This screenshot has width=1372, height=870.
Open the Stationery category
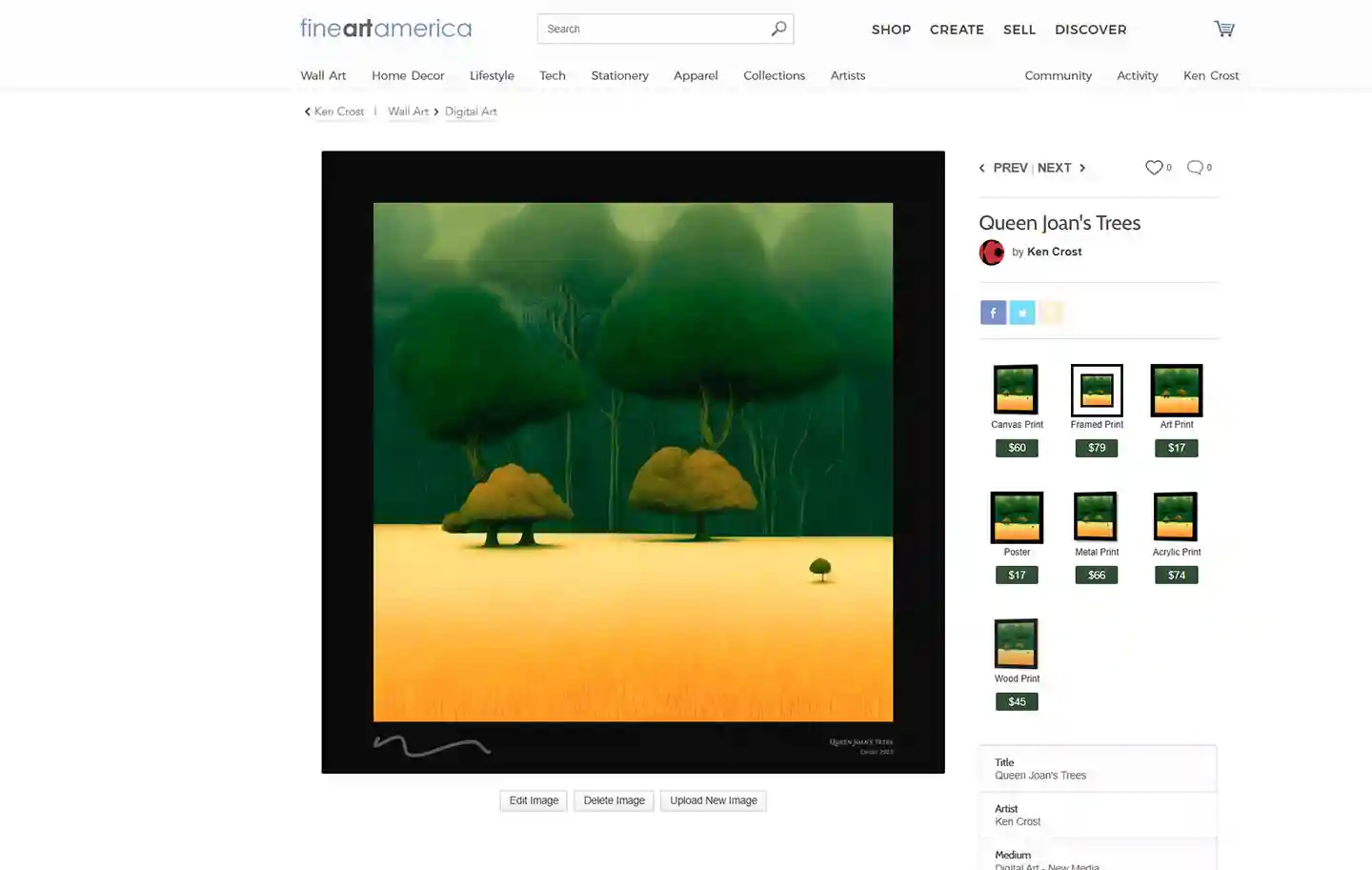619,75
